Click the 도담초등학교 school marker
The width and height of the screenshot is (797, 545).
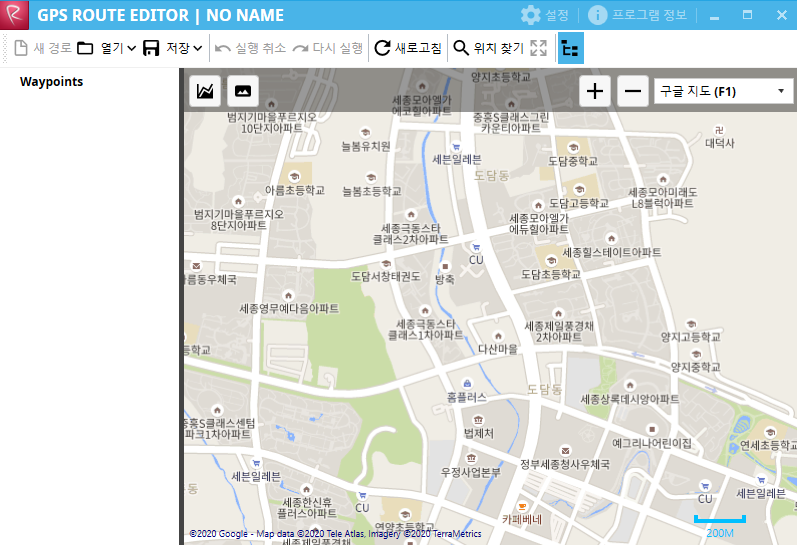pyautogui.click(x=551, y=261)
